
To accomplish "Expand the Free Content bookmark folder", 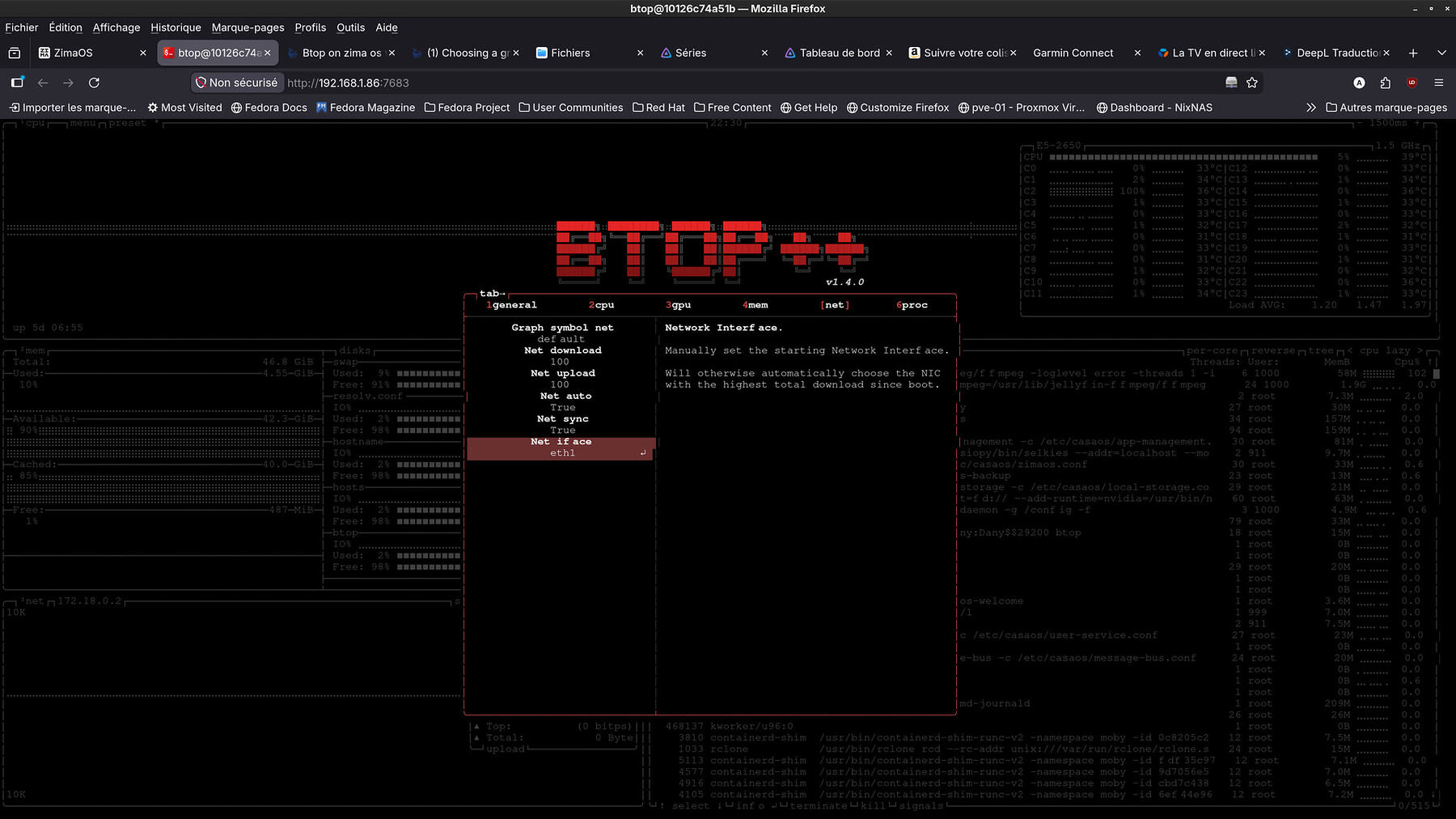I will coord(733,108).
